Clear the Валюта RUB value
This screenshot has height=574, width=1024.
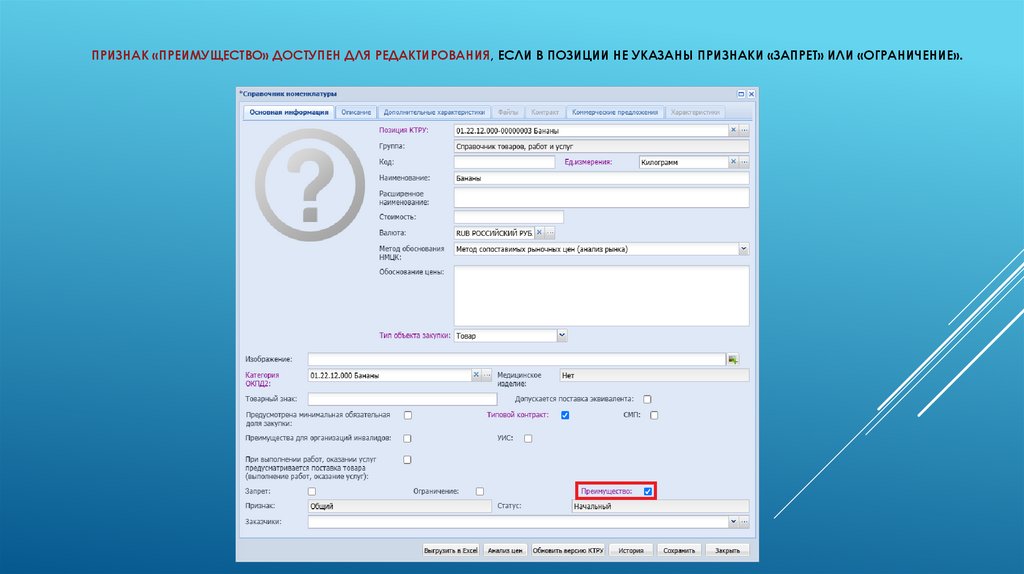click(x=539, y=232)
